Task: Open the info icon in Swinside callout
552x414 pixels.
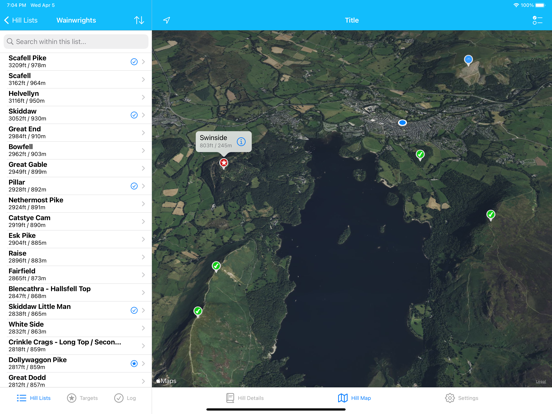Action: tap(241, 142)
